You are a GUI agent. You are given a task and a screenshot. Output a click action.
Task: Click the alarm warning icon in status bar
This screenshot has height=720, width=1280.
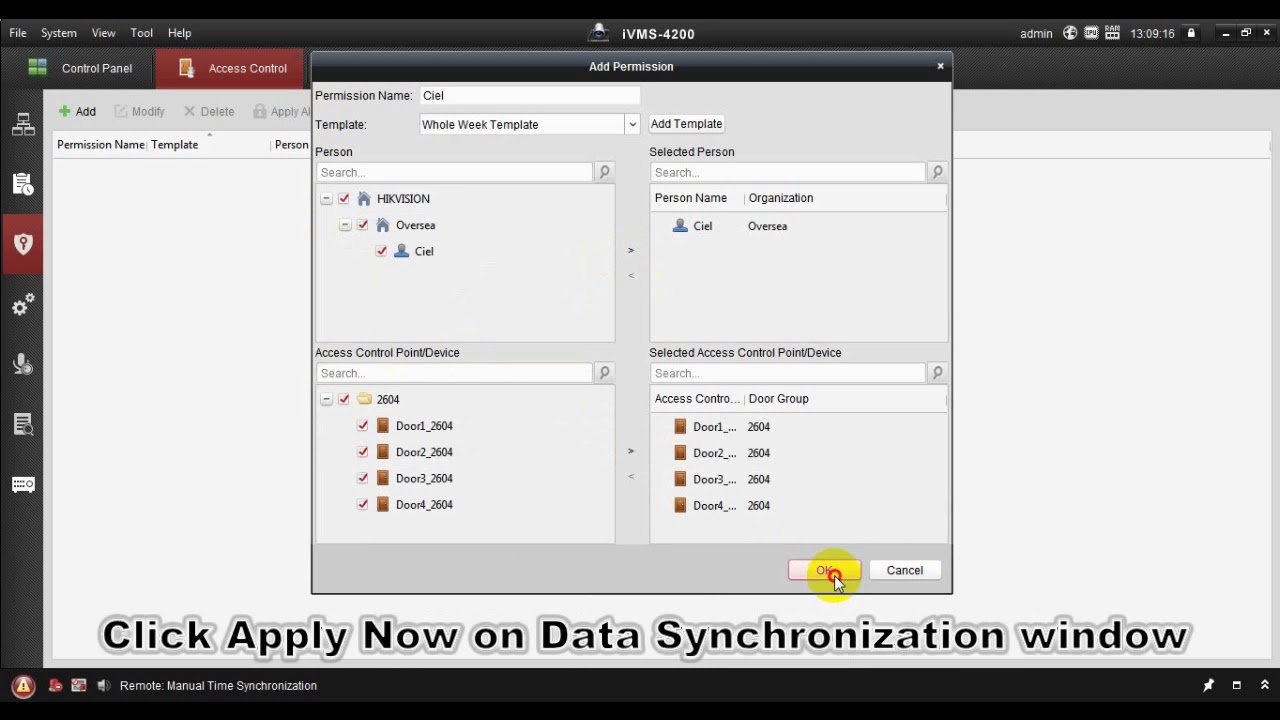point(23,686)
